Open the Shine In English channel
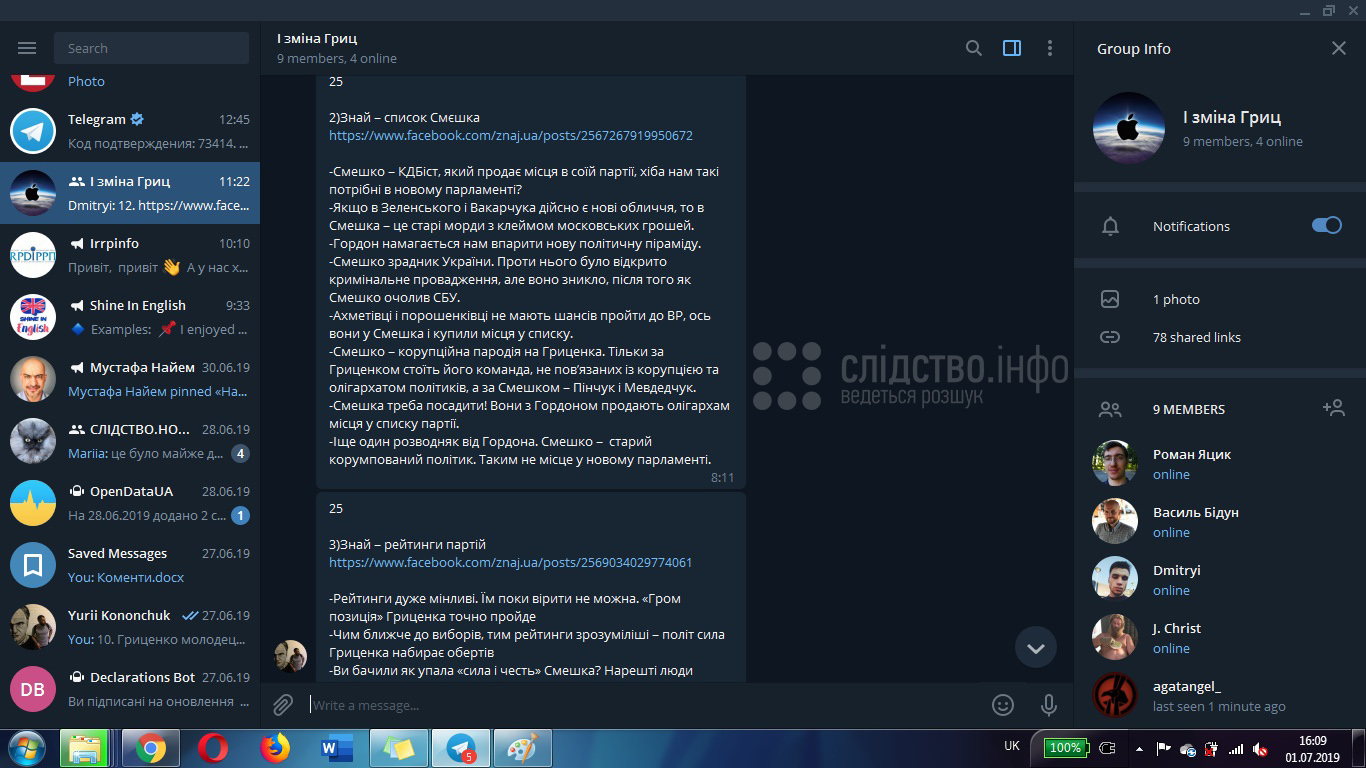This screenshot has height=768, width=1366. [x=130, y=317]
